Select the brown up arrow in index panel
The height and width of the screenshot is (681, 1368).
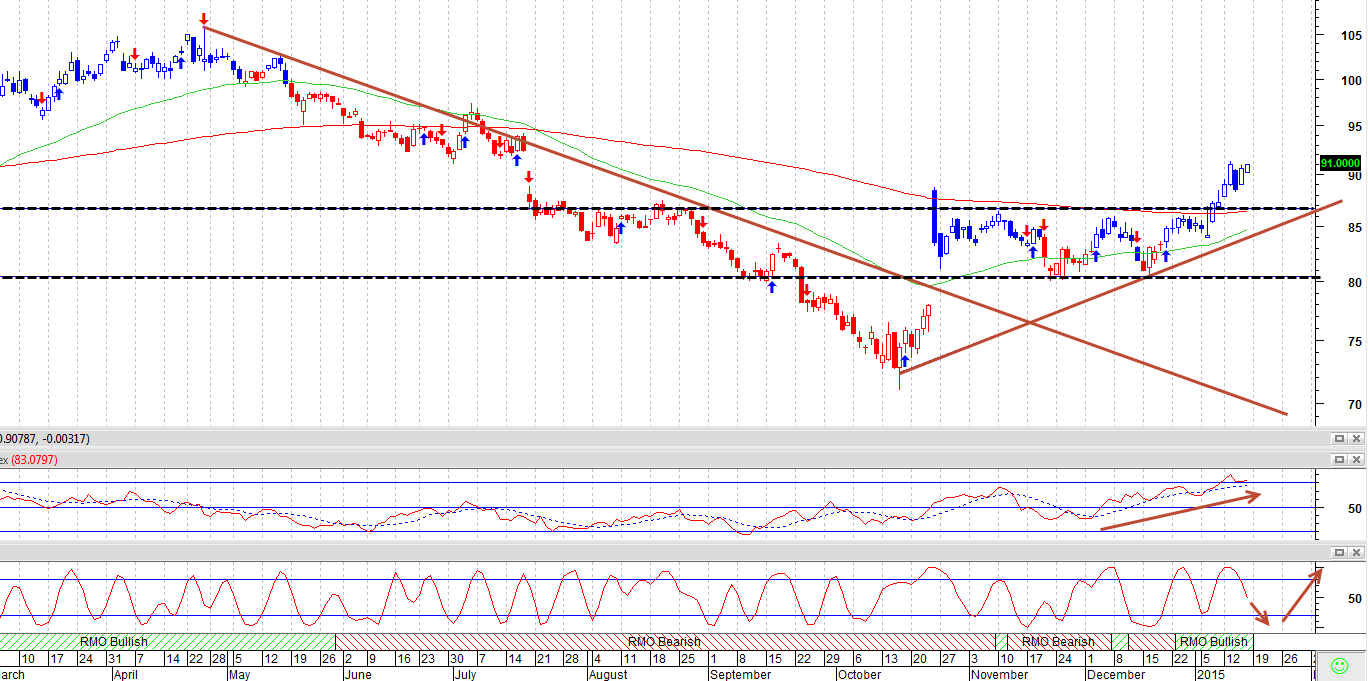[1181, 511]
